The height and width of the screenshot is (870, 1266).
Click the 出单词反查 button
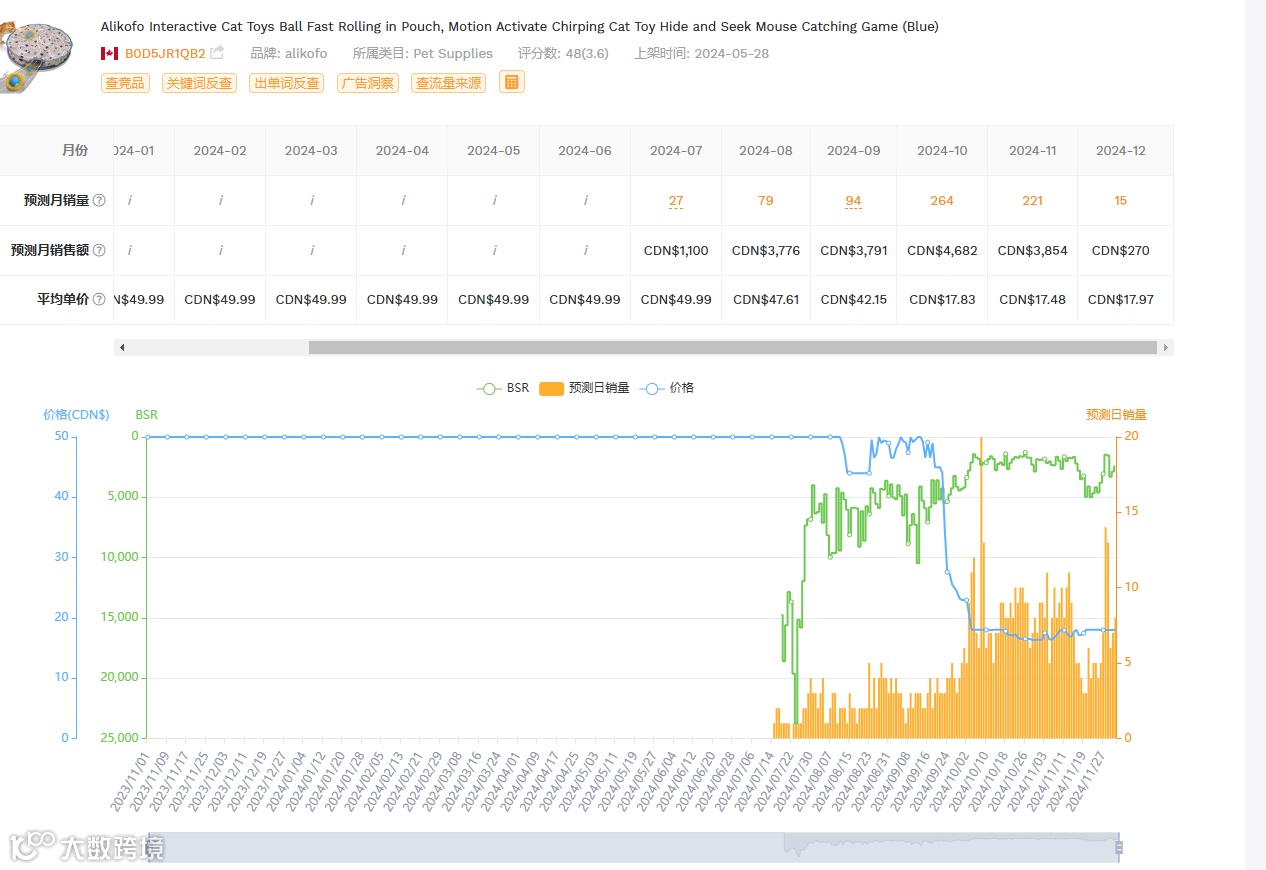click(286, 83)
